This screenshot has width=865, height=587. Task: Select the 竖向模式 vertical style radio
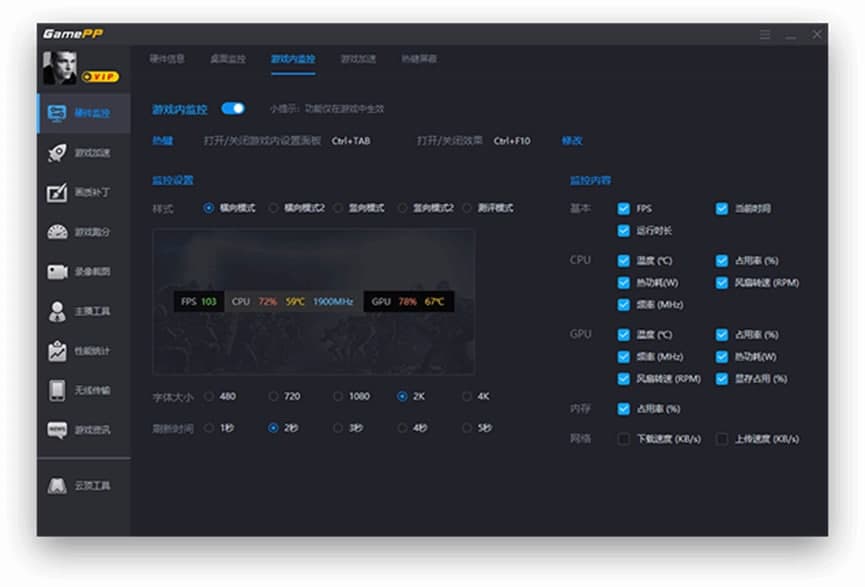coord(338,208)
